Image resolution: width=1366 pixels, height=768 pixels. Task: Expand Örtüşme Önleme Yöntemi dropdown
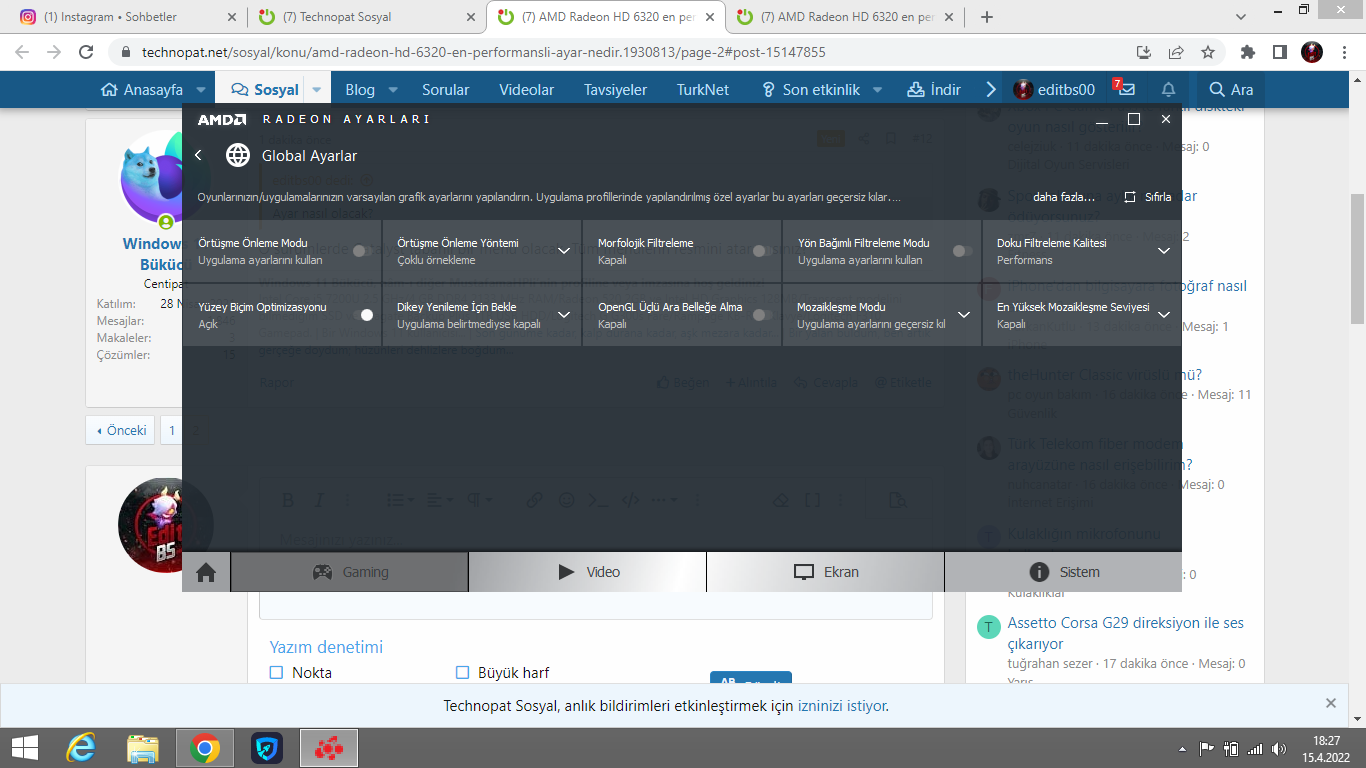tap(564, 251)
